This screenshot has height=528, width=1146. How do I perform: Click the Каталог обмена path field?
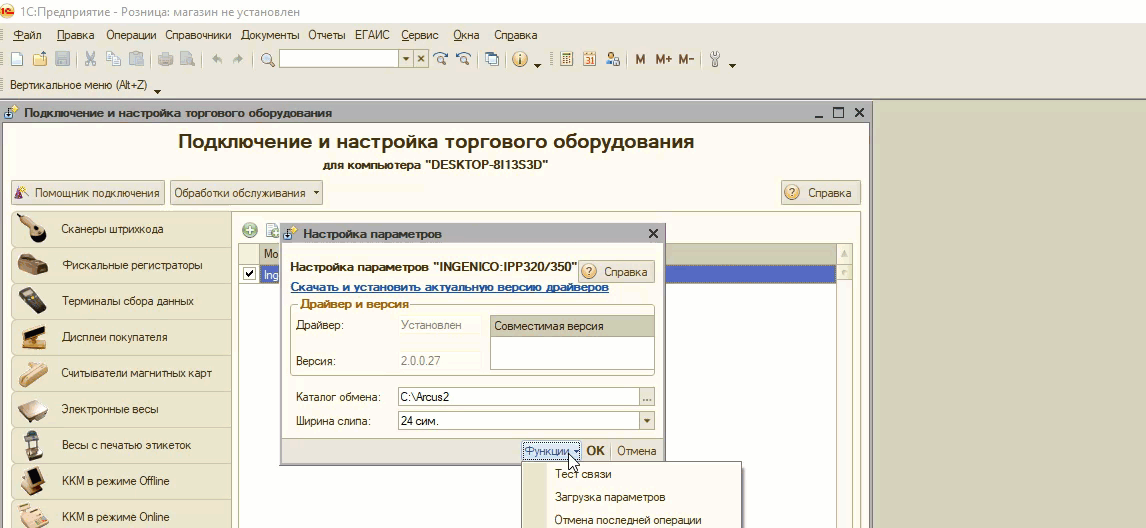point(518,397)
